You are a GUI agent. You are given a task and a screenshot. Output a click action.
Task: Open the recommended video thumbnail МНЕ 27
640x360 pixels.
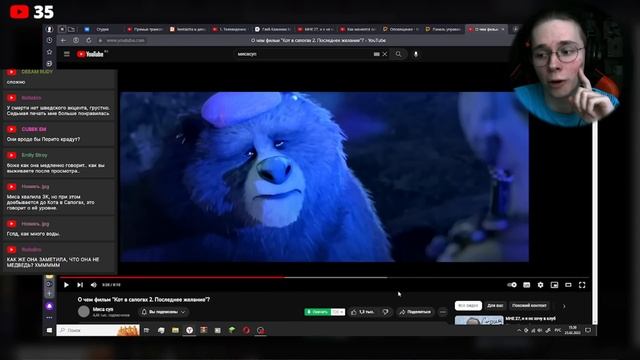click(x=479, y=320)
